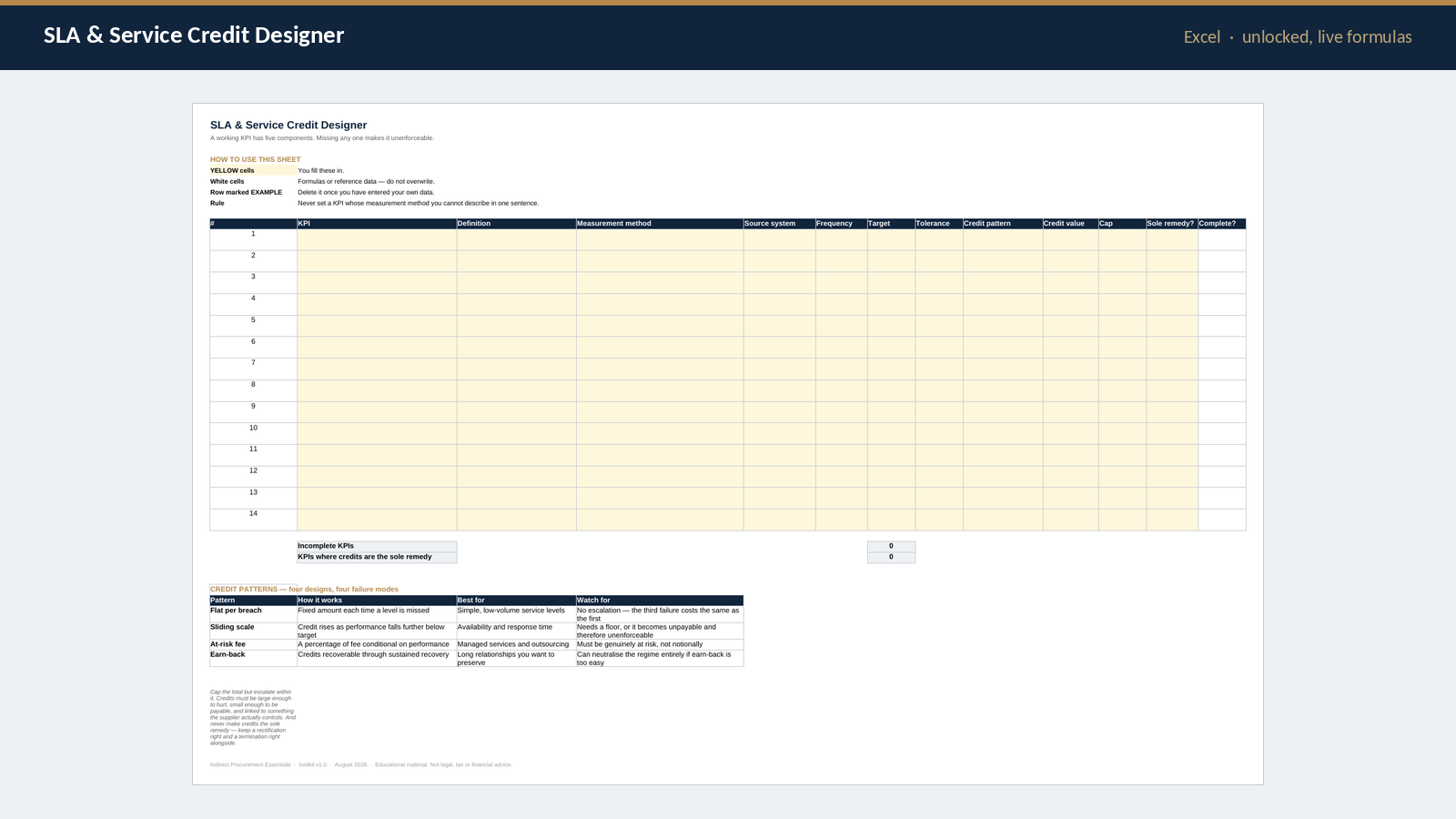Select the KPI cell in row 1
Image resolution: width=1456 pixels, height=819 pixels.
click(377, 239)
